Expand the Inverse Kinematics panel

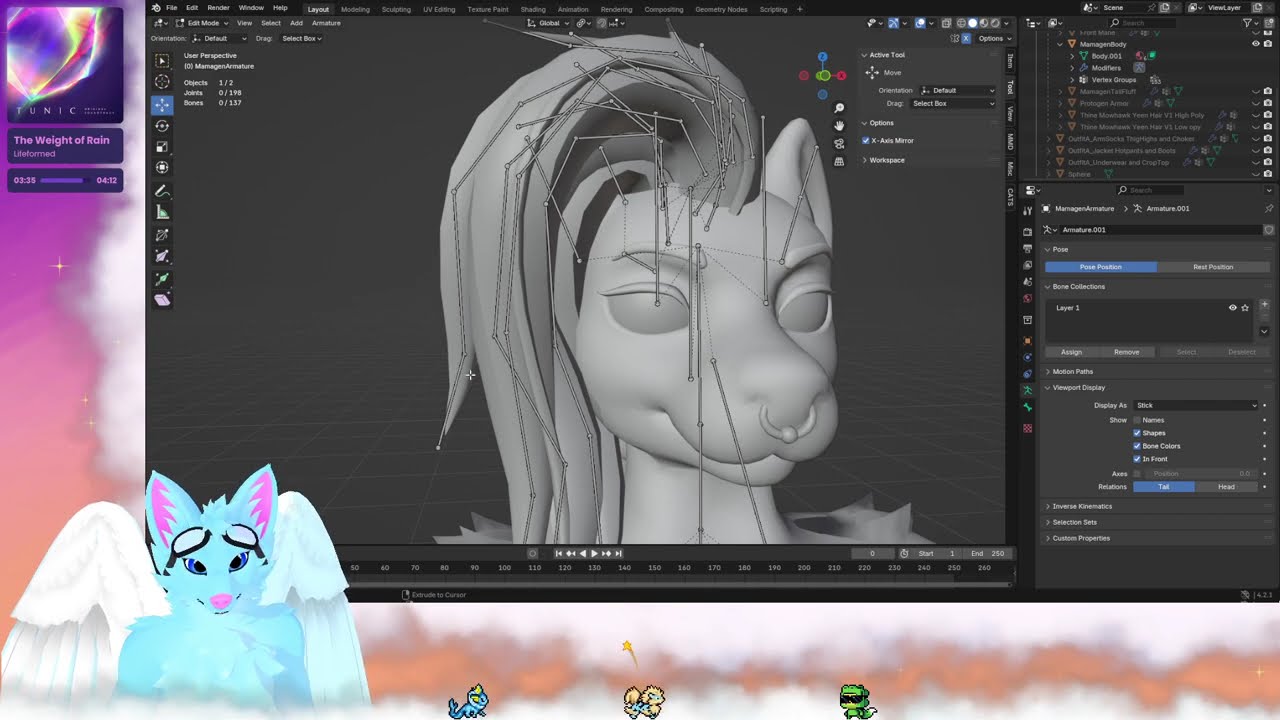coord(1082,507)
